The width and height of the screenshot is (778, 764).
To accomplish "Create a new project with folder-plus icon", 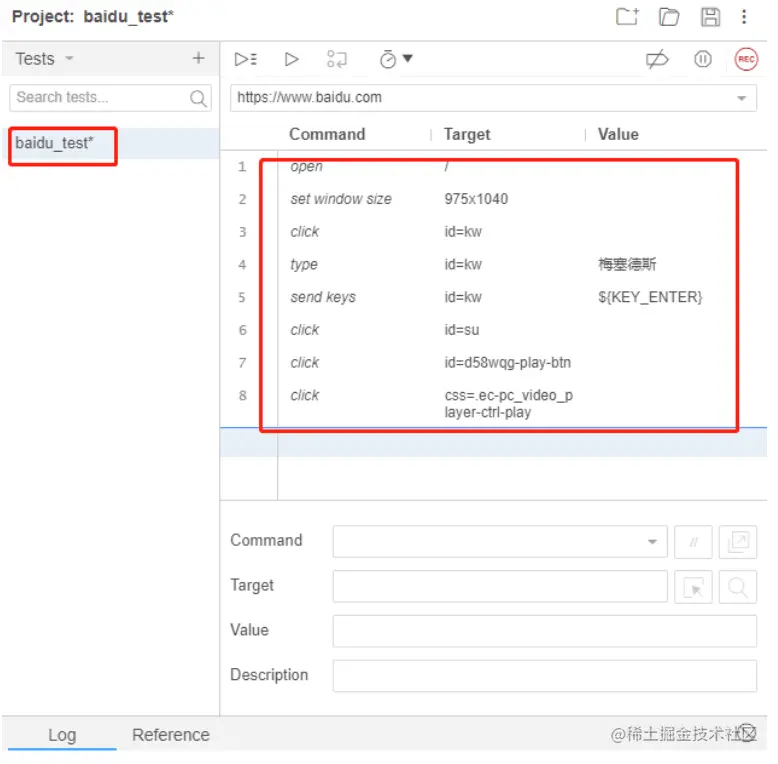I will 627,16.
